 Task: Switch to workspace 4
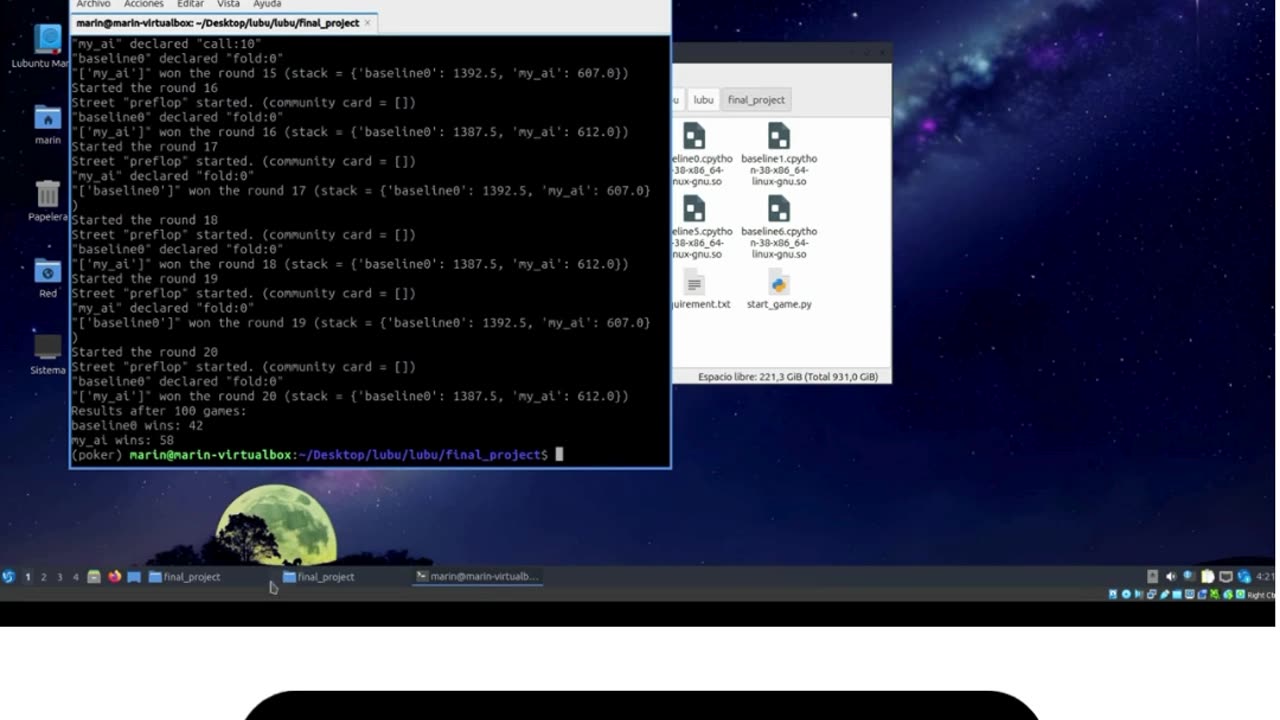coord(76,577)
